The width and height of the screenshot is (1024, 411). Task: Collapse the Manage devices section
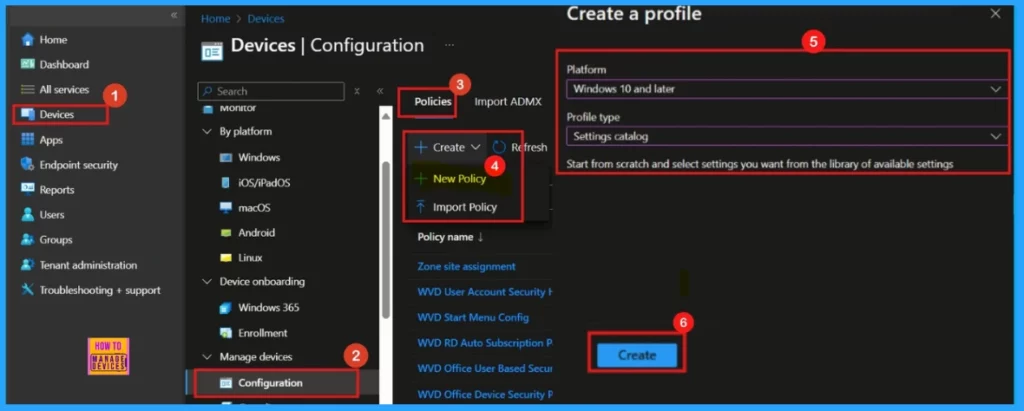[207, 357]
